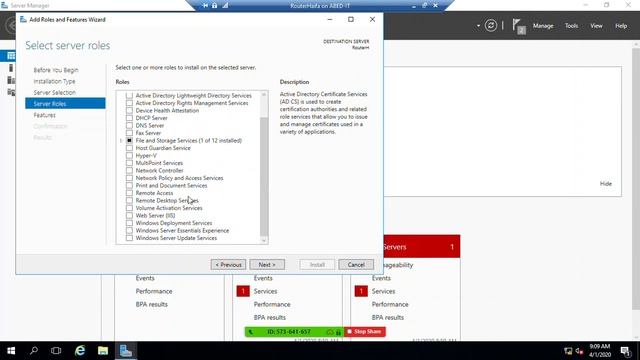Click the pin icon on remote session bar
Screen dimensions: 640x360
coord(205,5)
